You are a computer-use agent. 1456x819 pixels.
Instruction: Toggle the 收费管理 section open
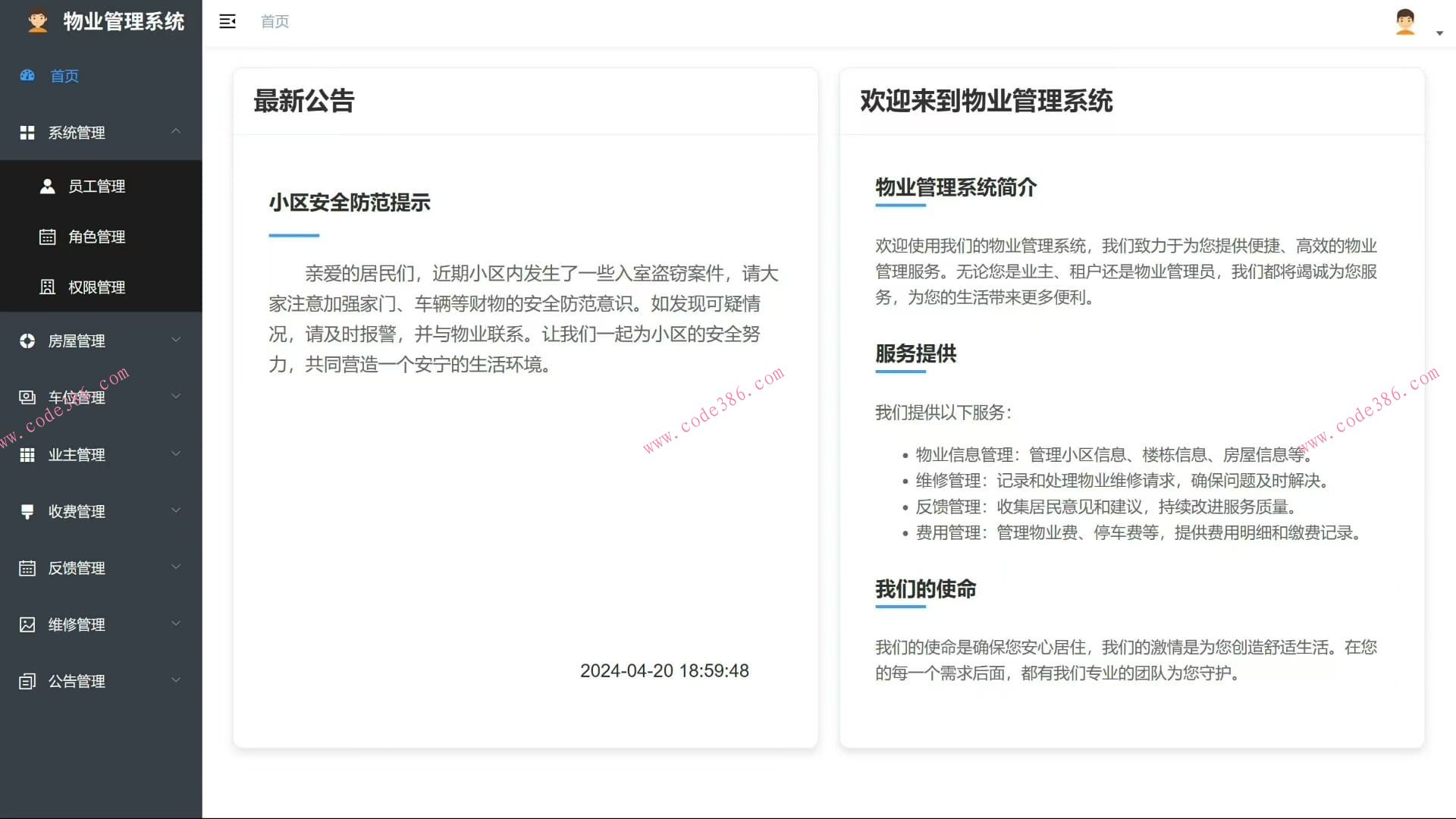coord(177,510)
